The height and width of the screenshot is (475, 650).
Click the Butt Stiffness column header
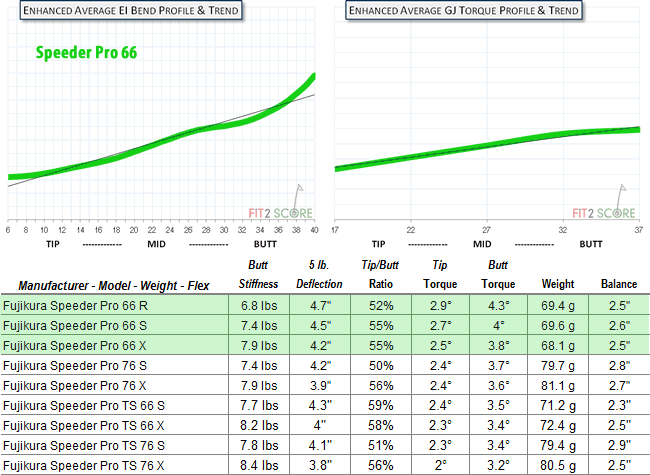pos(258,274)
